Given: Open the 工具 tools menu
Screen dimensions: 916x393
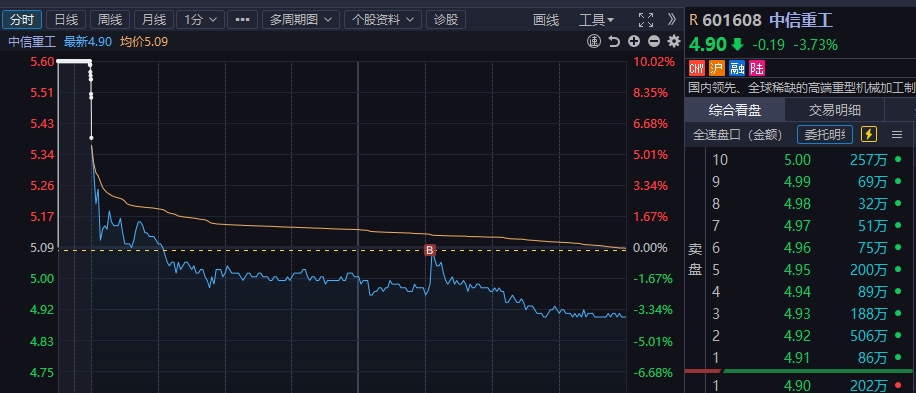Looking at the screenshot, I should point(596,20).
